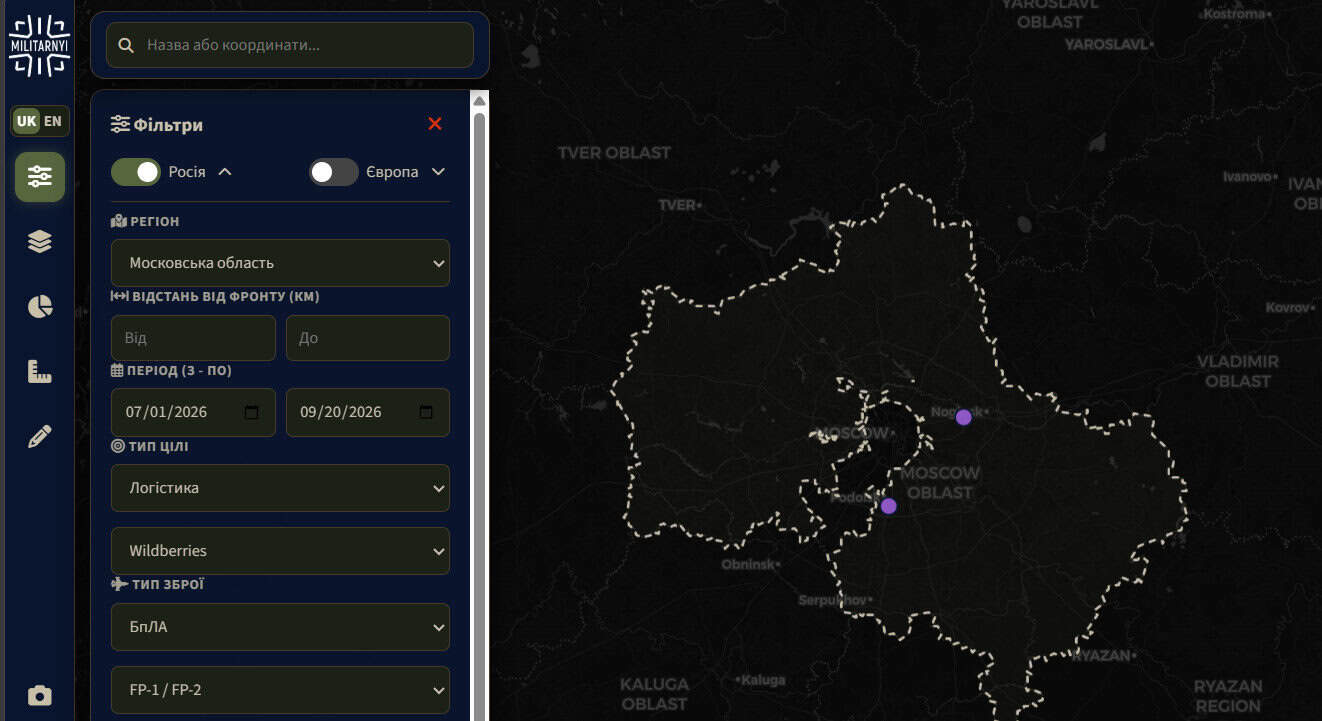Open calendar picker for end date 09/20/2026
1322x721 pixels.
(426, 412)
